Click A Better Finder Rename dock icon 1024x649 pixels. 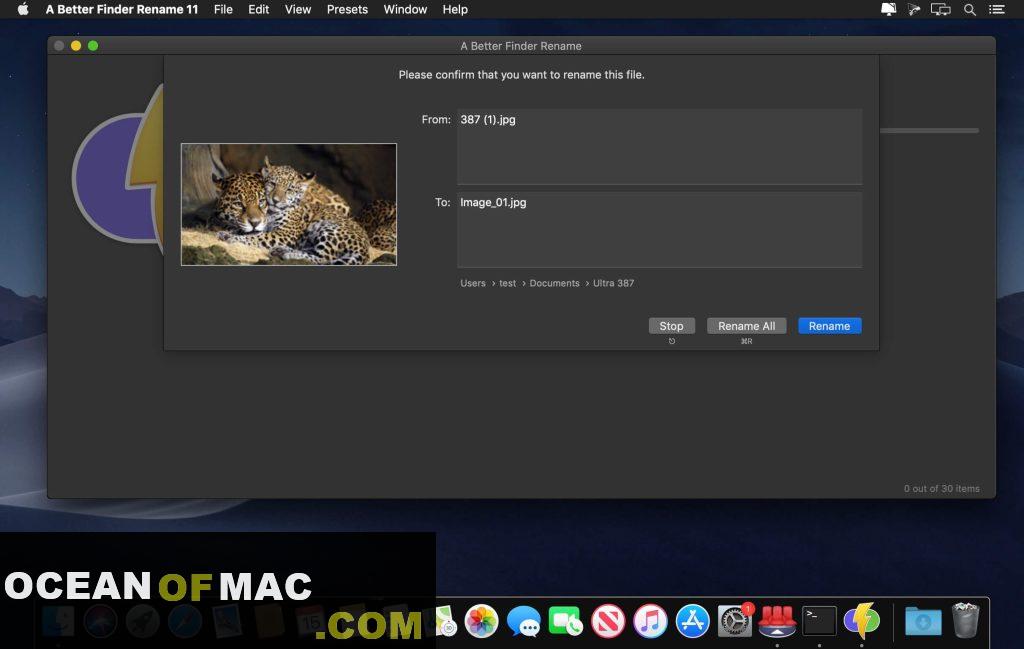coord(861,621)
